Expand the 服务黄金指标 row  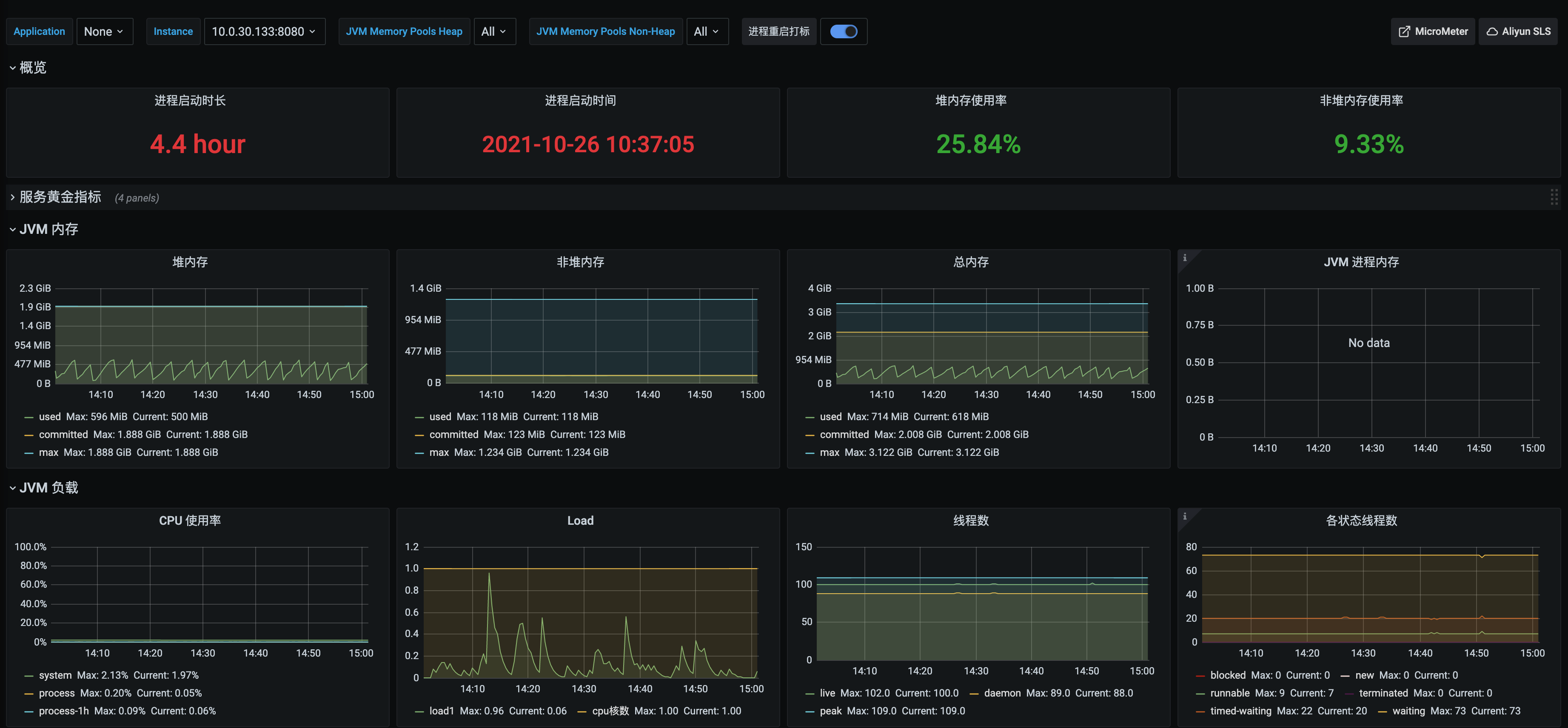(x=59, y=196)
